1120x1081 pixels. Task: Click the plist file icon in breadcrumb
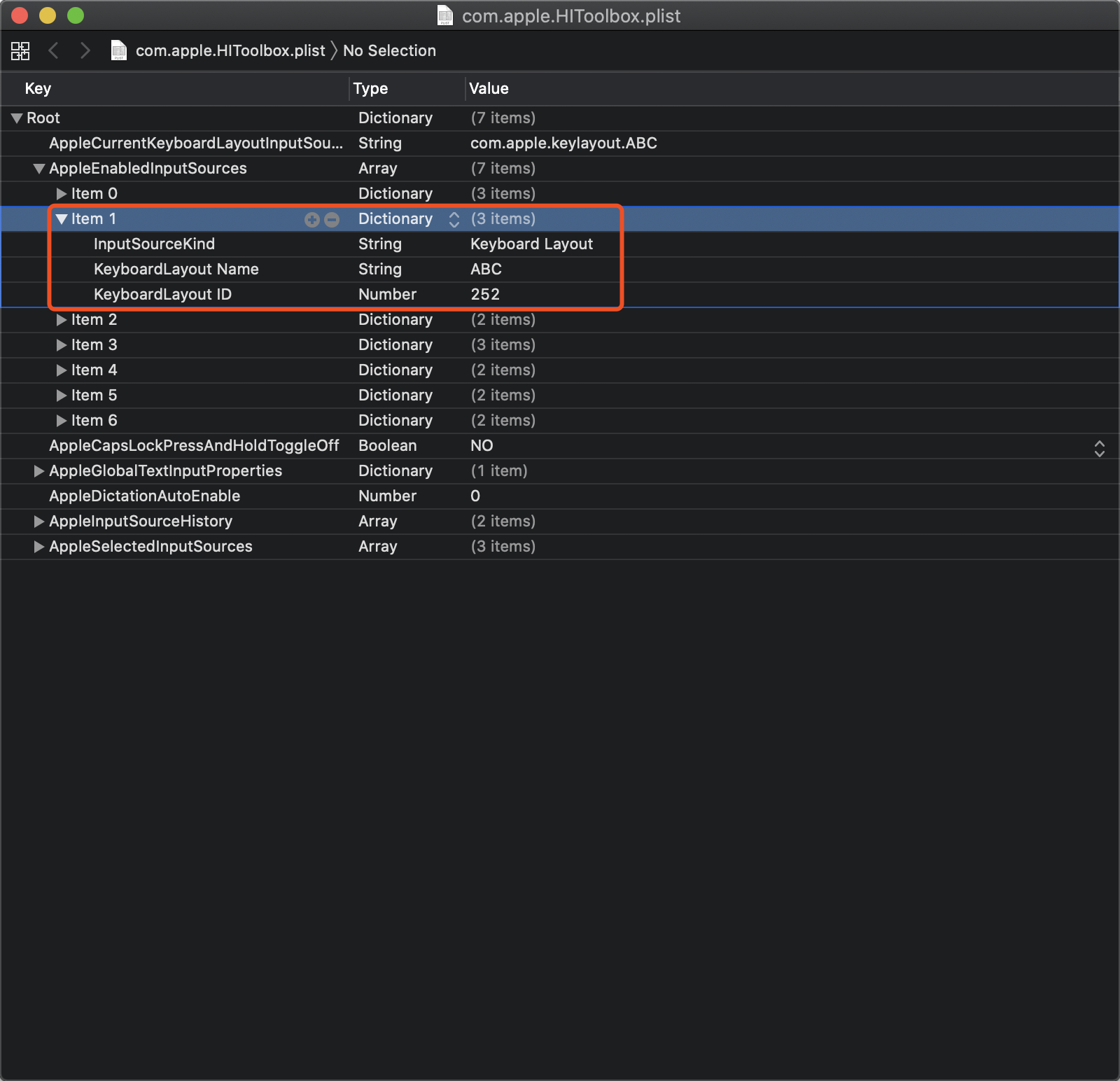tap(119, 50)
